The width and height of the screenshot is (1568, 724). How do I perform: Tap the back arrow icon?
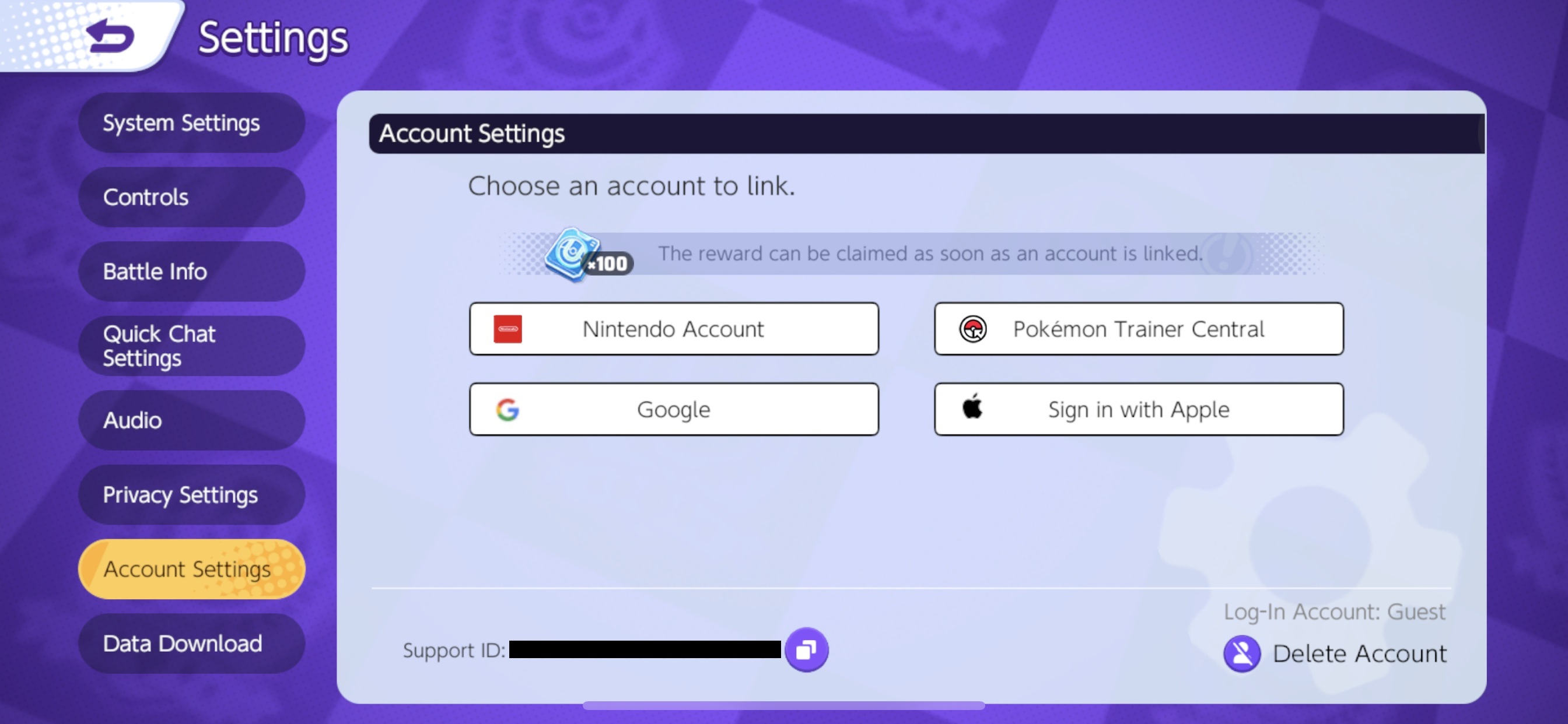[110, 36]
